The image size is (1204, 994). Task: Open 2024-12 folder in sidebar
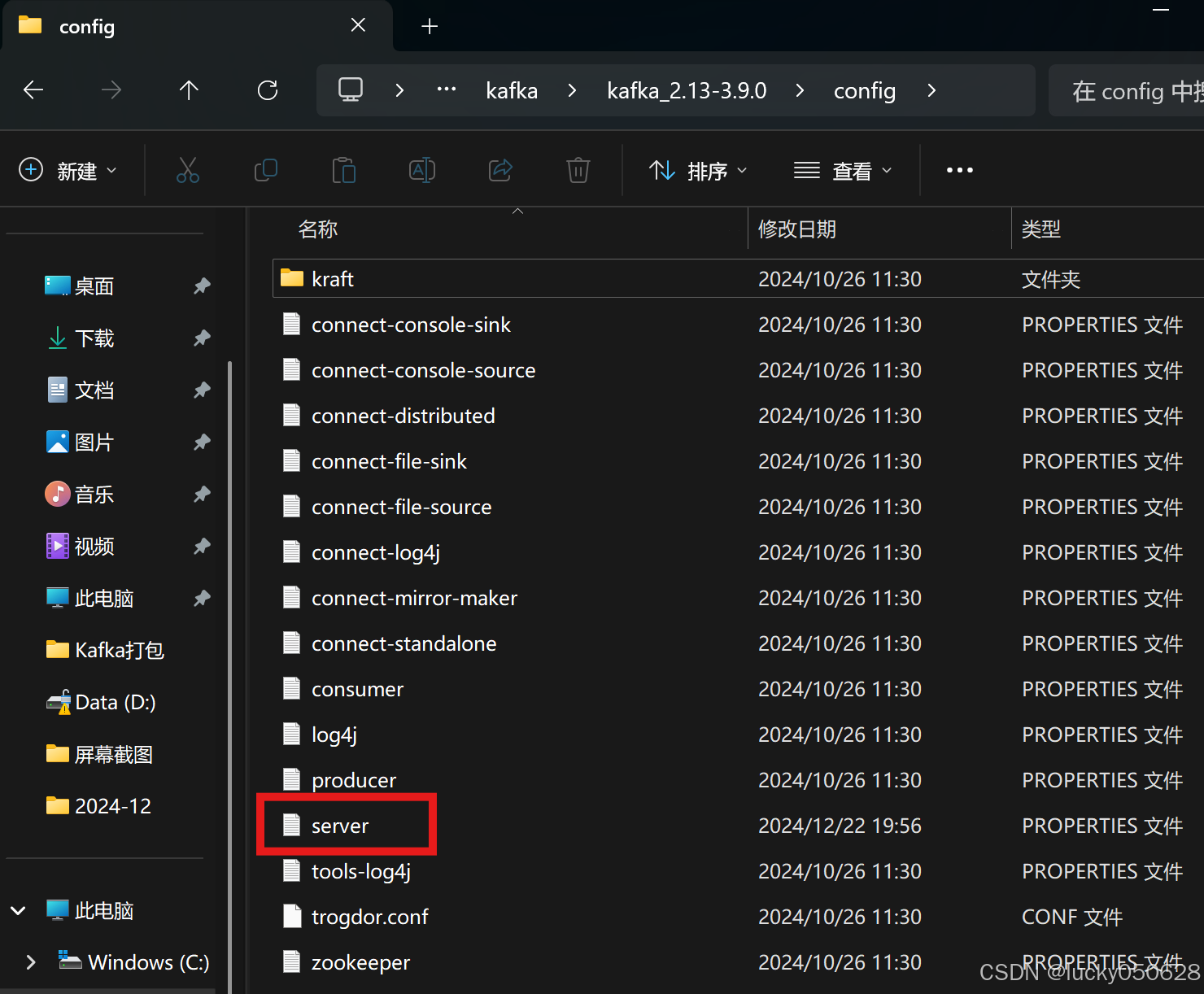pyautogui.click(x=99, y=807)
